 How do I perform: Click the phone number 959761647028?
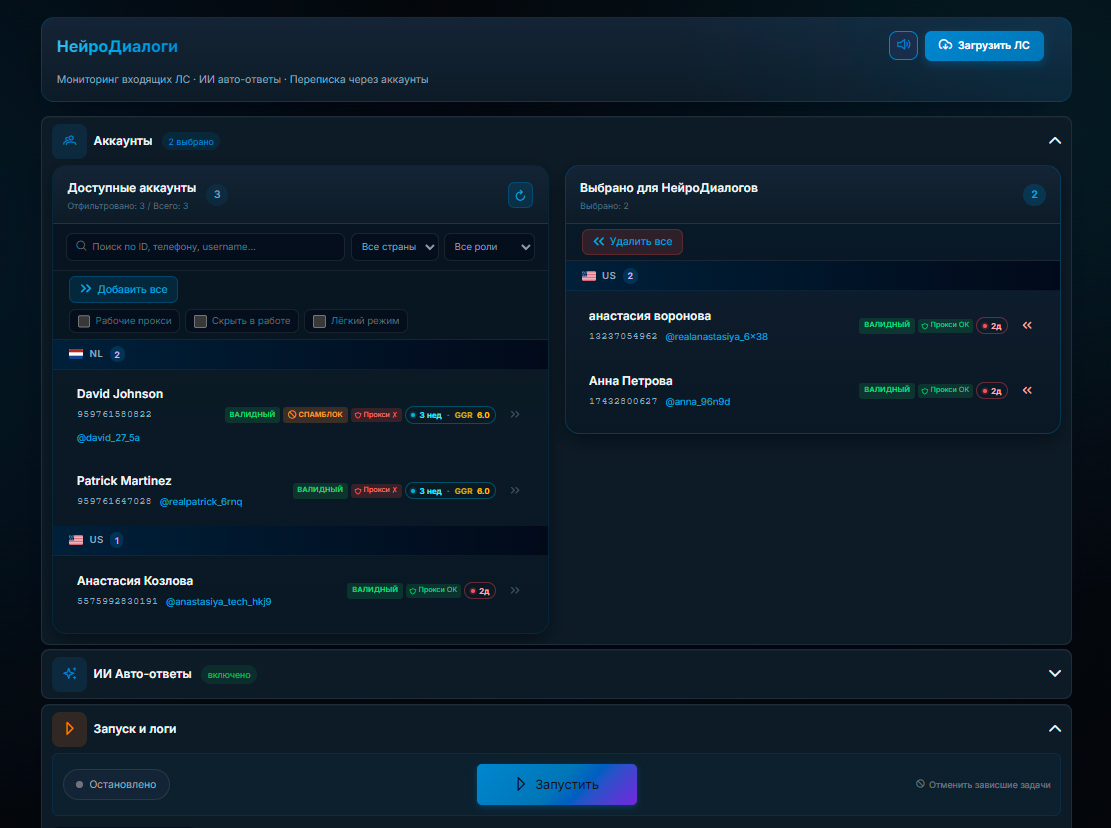tap(114, 501)
